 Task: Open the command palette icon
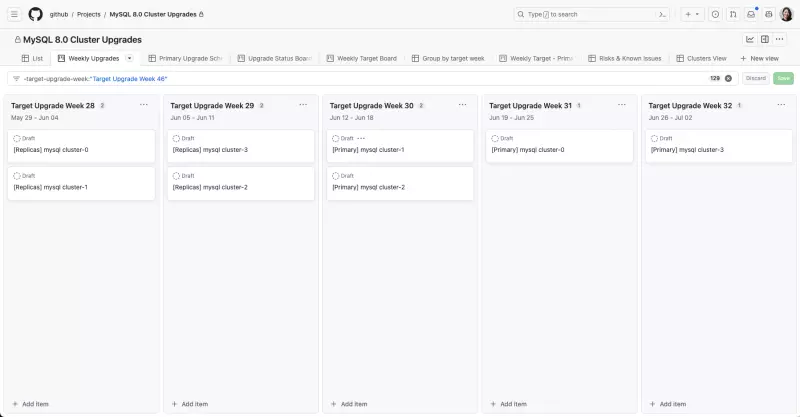(x=662, y=14)
